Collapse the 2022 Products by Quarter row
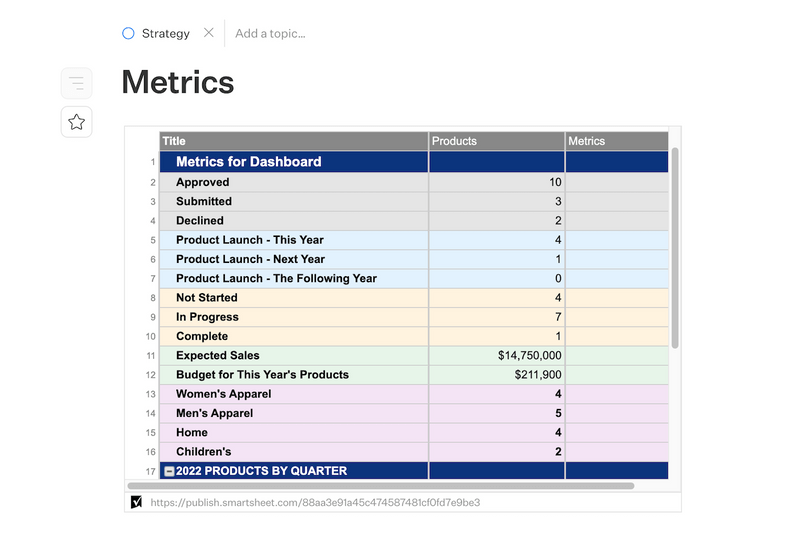The height and width of the screenshot is (544, 800). click(169, 471)
